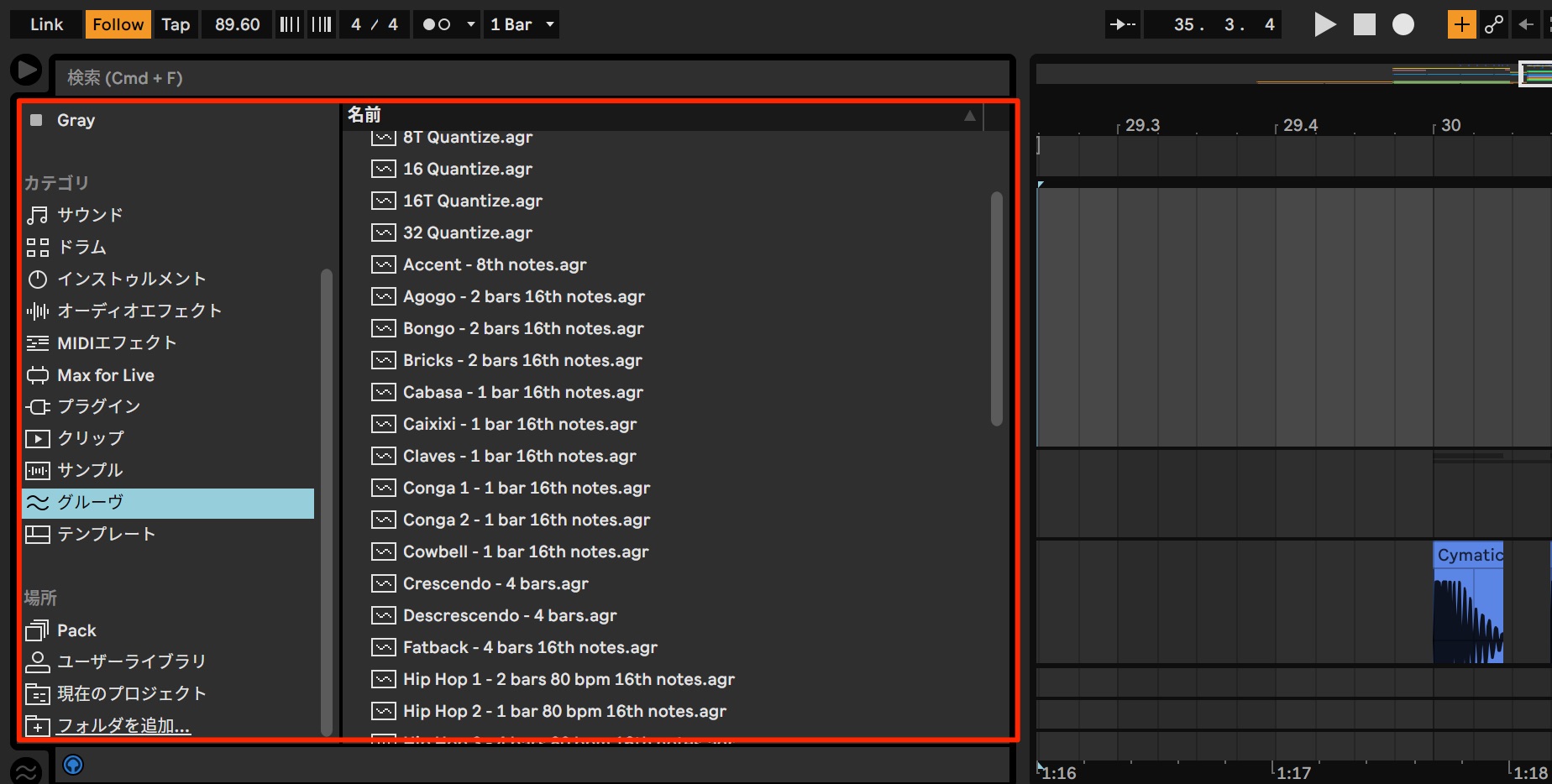Click the Tap tempo button

point(176,24)
